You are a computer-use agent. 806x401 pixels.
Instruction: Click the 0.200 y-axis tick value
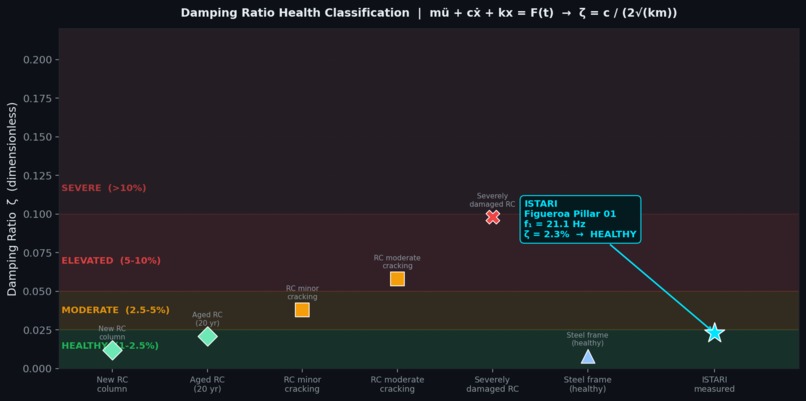(38, 60)
